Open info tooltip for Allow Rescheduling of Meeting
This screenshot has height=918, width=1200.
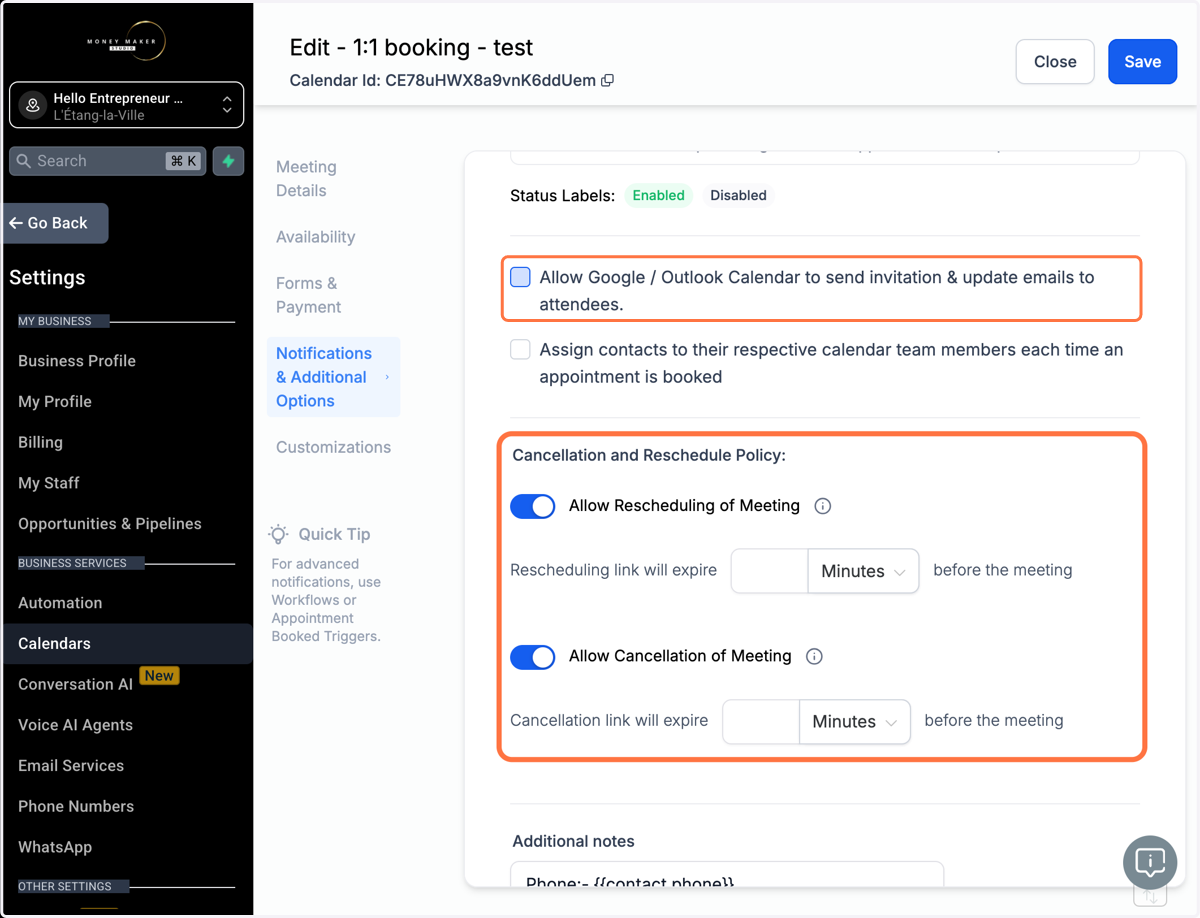click(x=823, y=506)
